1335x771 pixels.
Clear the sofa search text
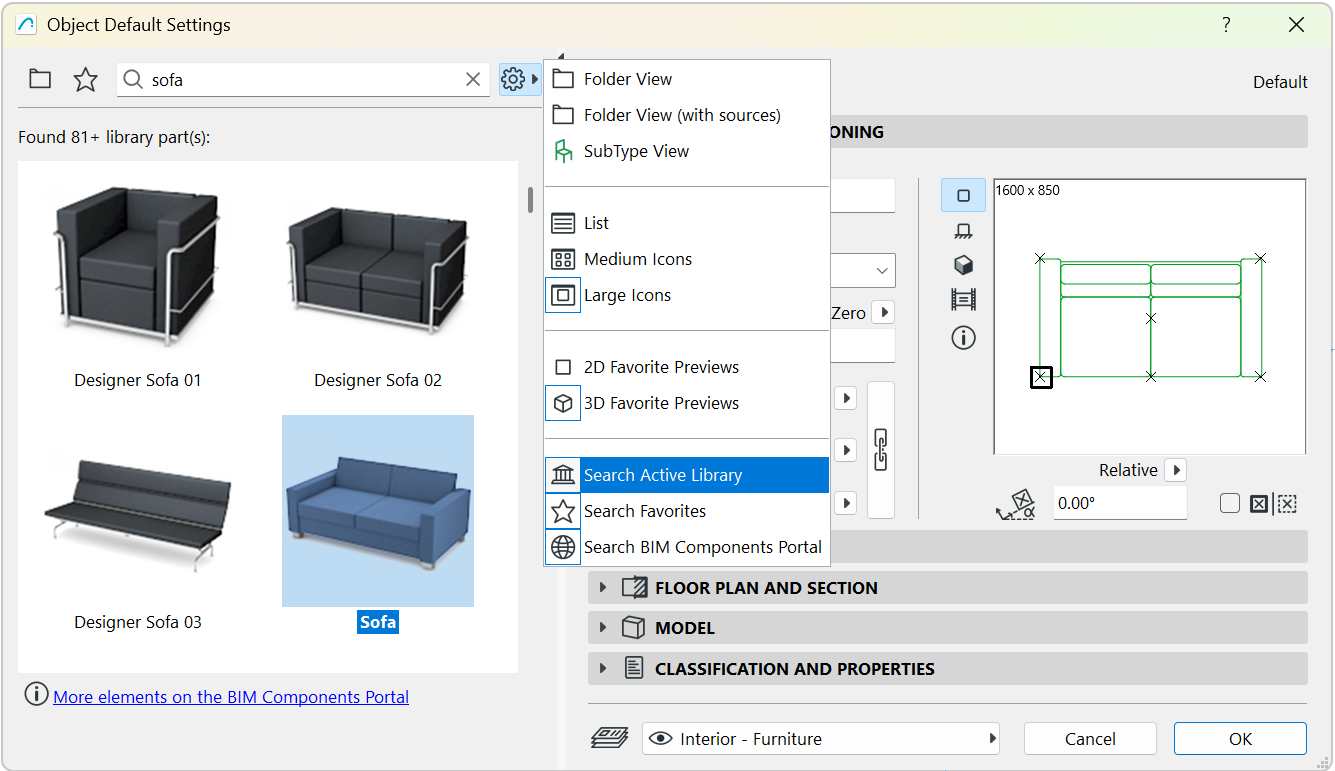[473, 80]
